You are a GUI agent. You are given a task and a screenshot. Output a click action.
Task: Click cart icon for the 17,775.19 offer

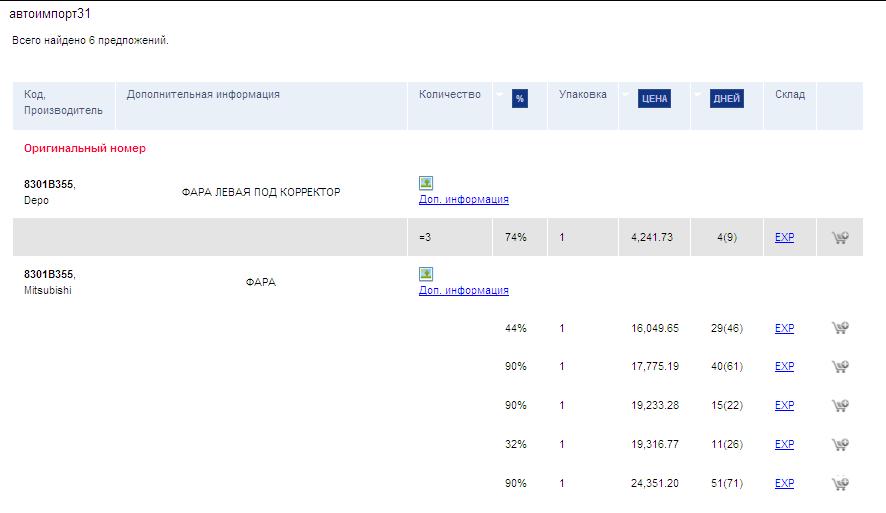[839, 367]
